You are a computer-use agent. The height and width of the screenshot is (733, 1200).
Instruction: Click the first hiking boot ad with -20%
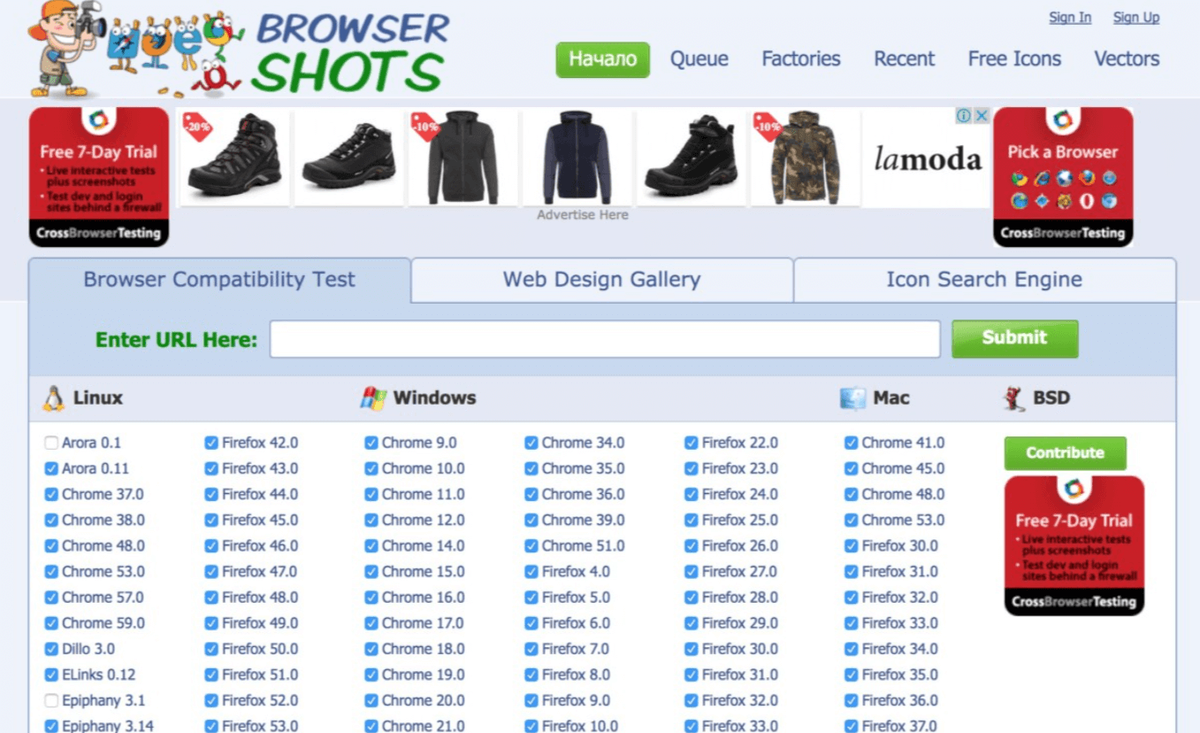[235, 157]
